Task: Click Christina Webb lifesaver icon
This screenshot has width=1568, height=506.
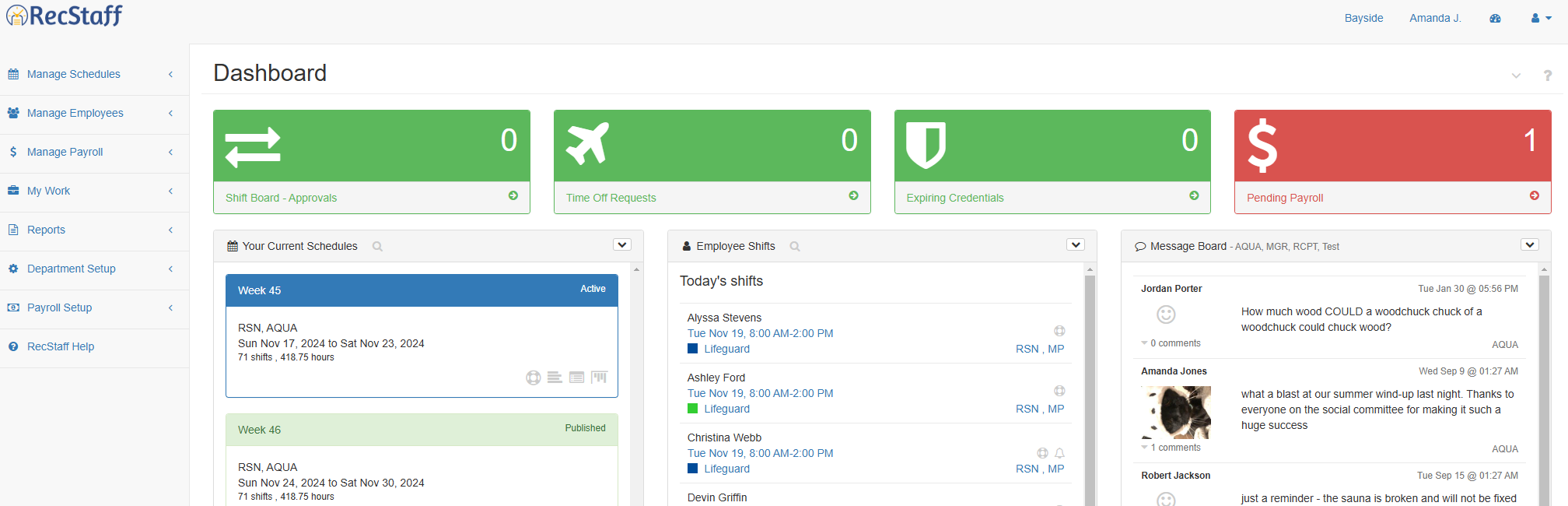Action: tap(1042, 453)
